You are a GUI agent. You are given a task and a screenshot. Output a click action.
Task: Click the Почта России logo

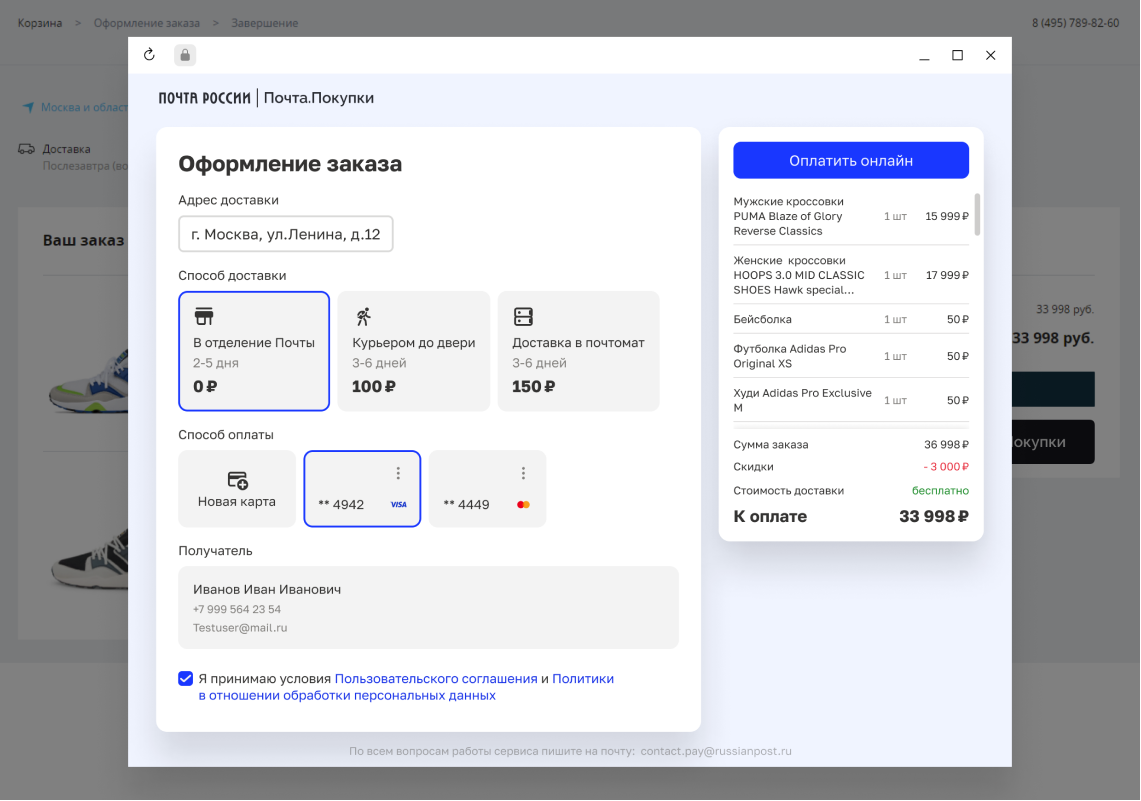click(201, 98)
